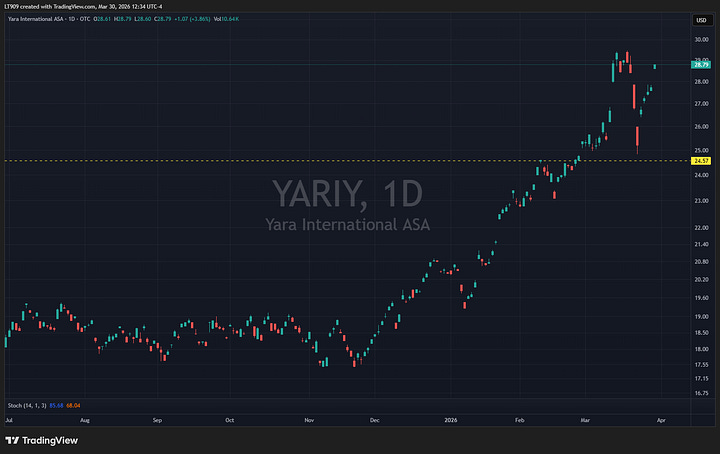Click the 18.00 price axis label
This screenshot has width=720, height=454.
coord(701,349)
